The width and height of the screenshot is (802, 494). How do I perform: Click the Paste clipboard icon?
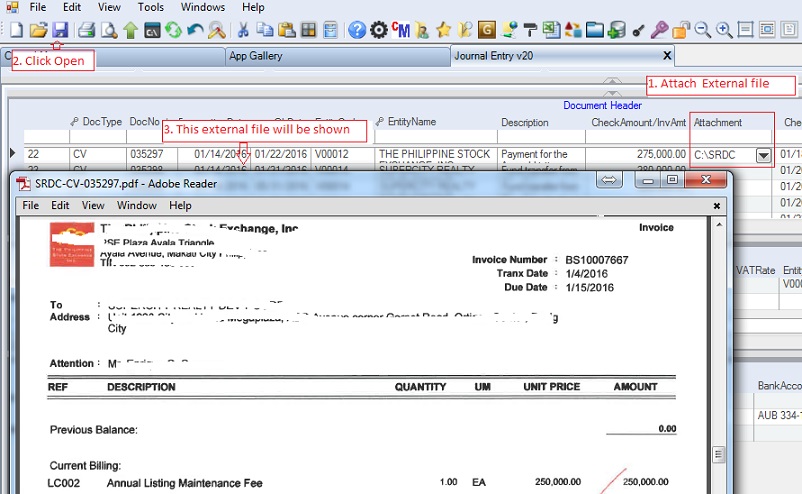tap(287, 30)
